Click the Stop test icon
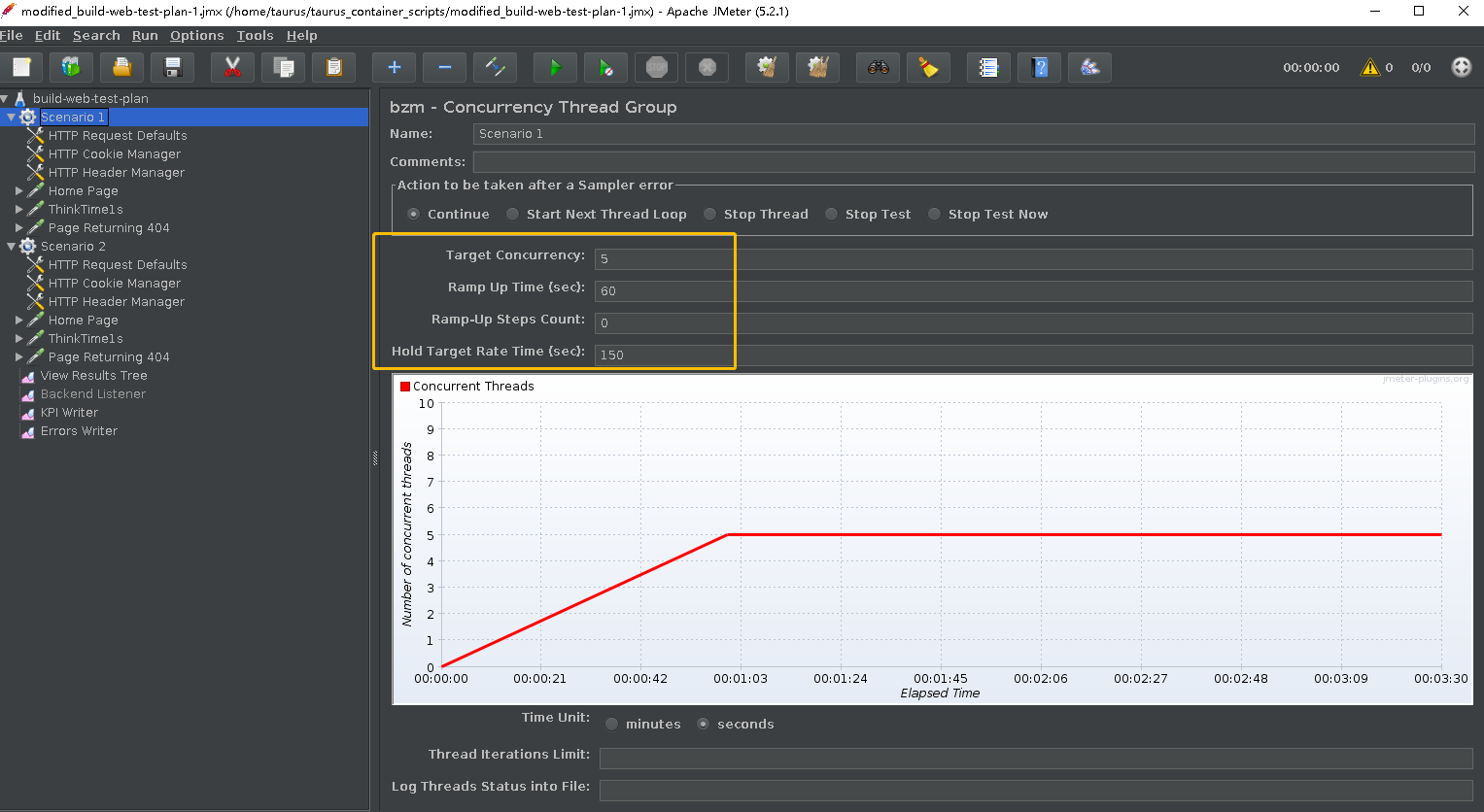 click(657, 67)
